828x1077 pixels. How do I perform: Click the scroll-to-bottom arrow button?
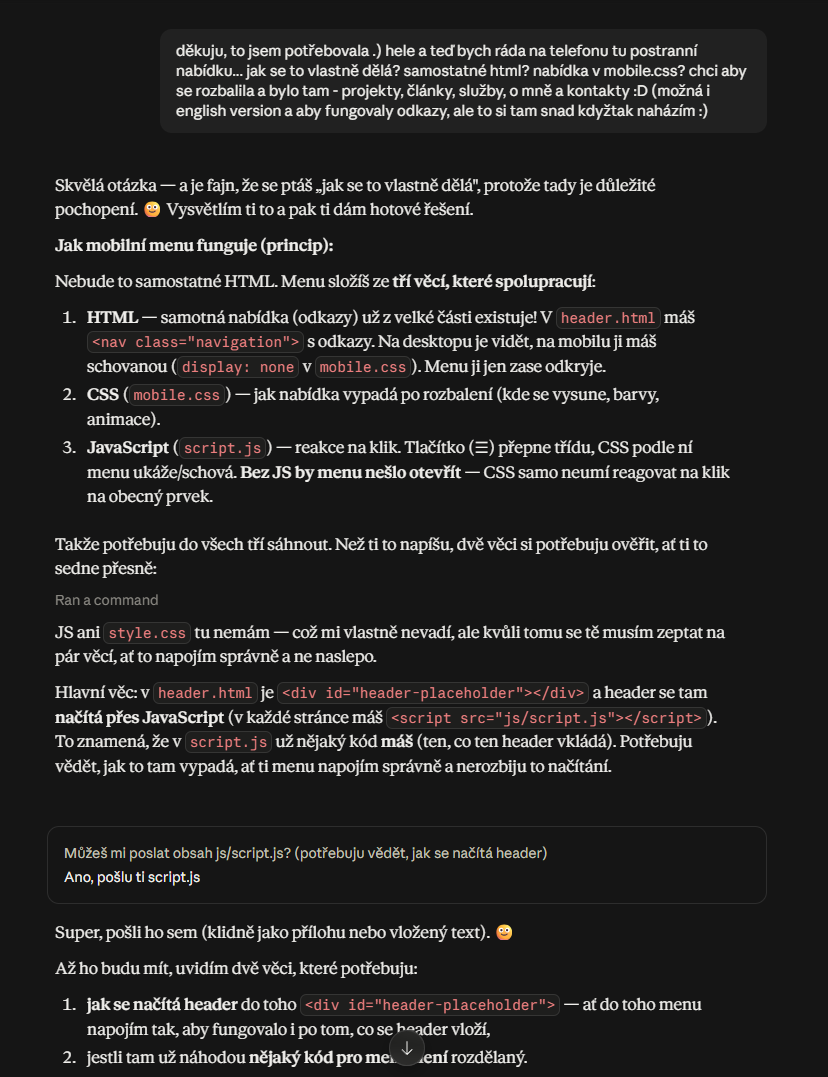[x=407, y=1048]
